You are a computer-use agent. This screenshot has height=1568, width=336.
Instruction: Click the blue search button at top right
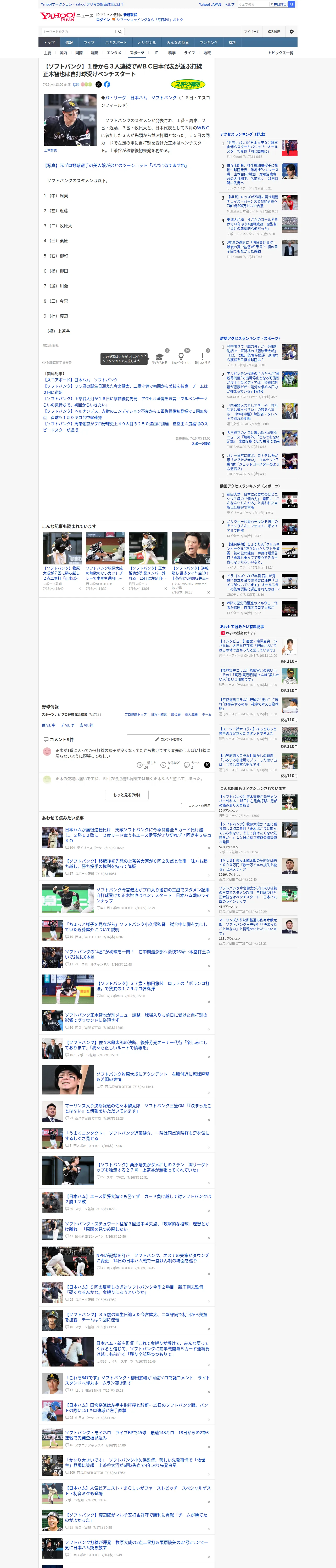pos(292,4)
